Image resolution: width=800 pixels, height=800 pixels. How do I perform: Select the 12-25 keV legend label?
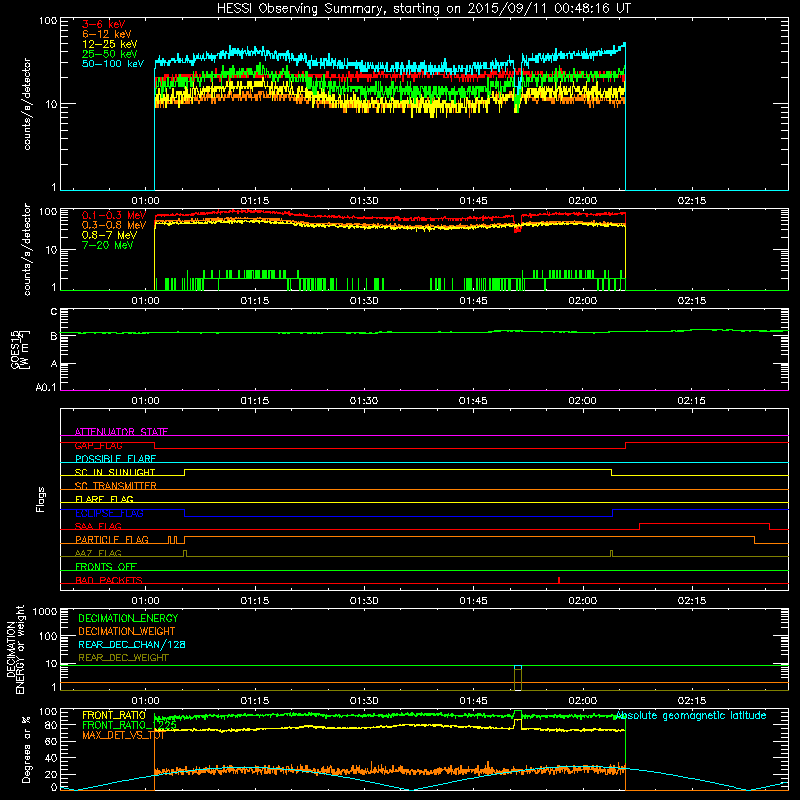tap(109, 44)
